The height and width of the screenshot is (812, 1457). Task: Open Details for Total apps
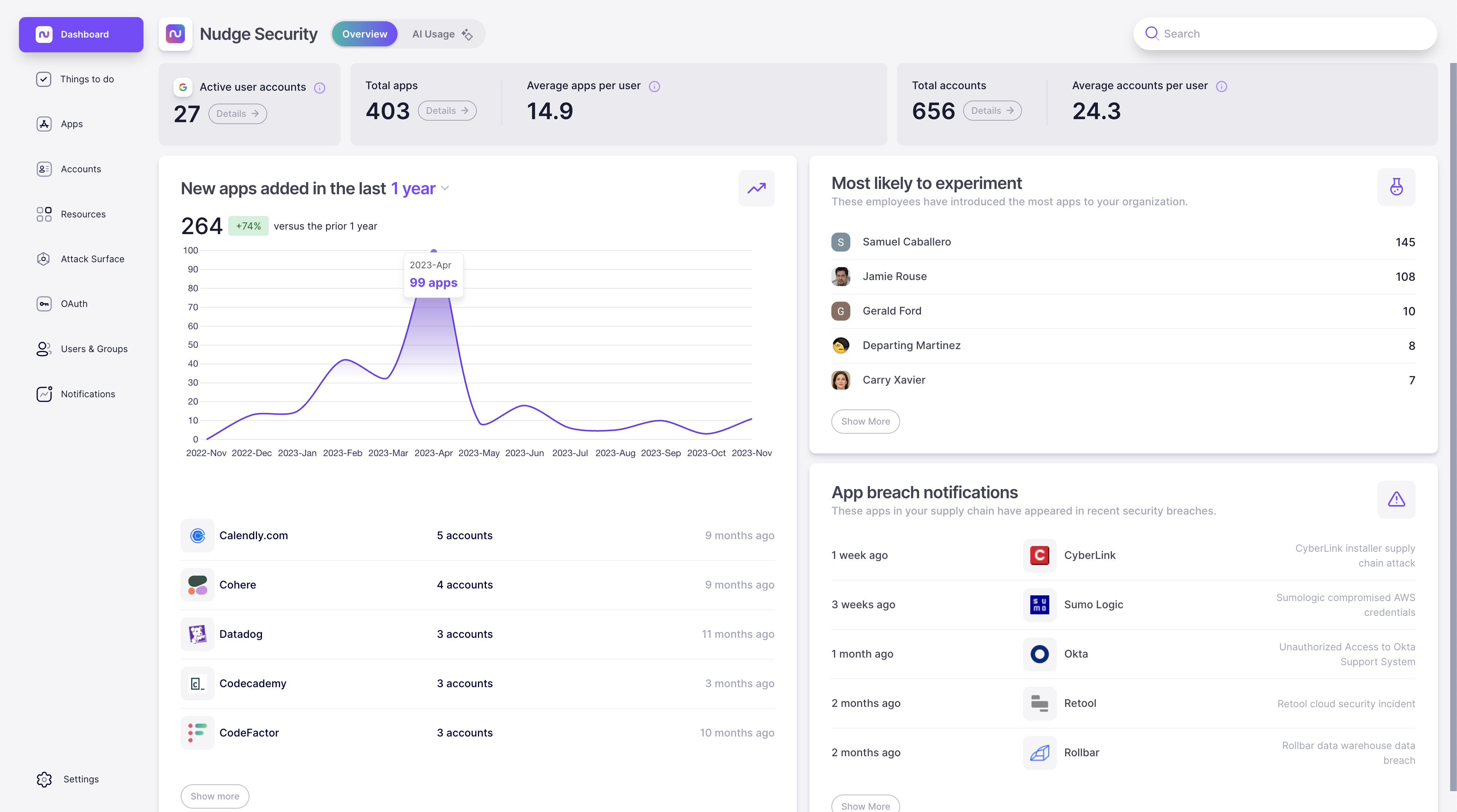click(x=446, y=110)
